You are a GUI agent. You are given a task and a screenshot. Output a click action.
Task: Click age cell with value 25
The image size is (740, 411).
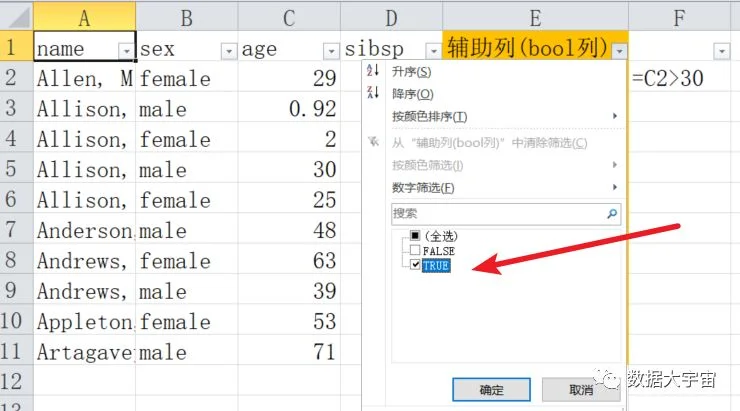pos(289,199)
